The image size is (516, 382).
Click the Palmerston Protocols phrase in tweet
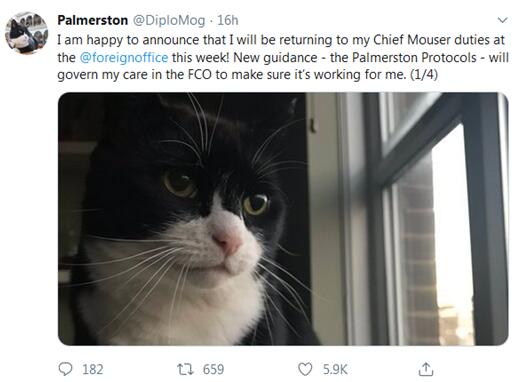[x=414, y=57]
